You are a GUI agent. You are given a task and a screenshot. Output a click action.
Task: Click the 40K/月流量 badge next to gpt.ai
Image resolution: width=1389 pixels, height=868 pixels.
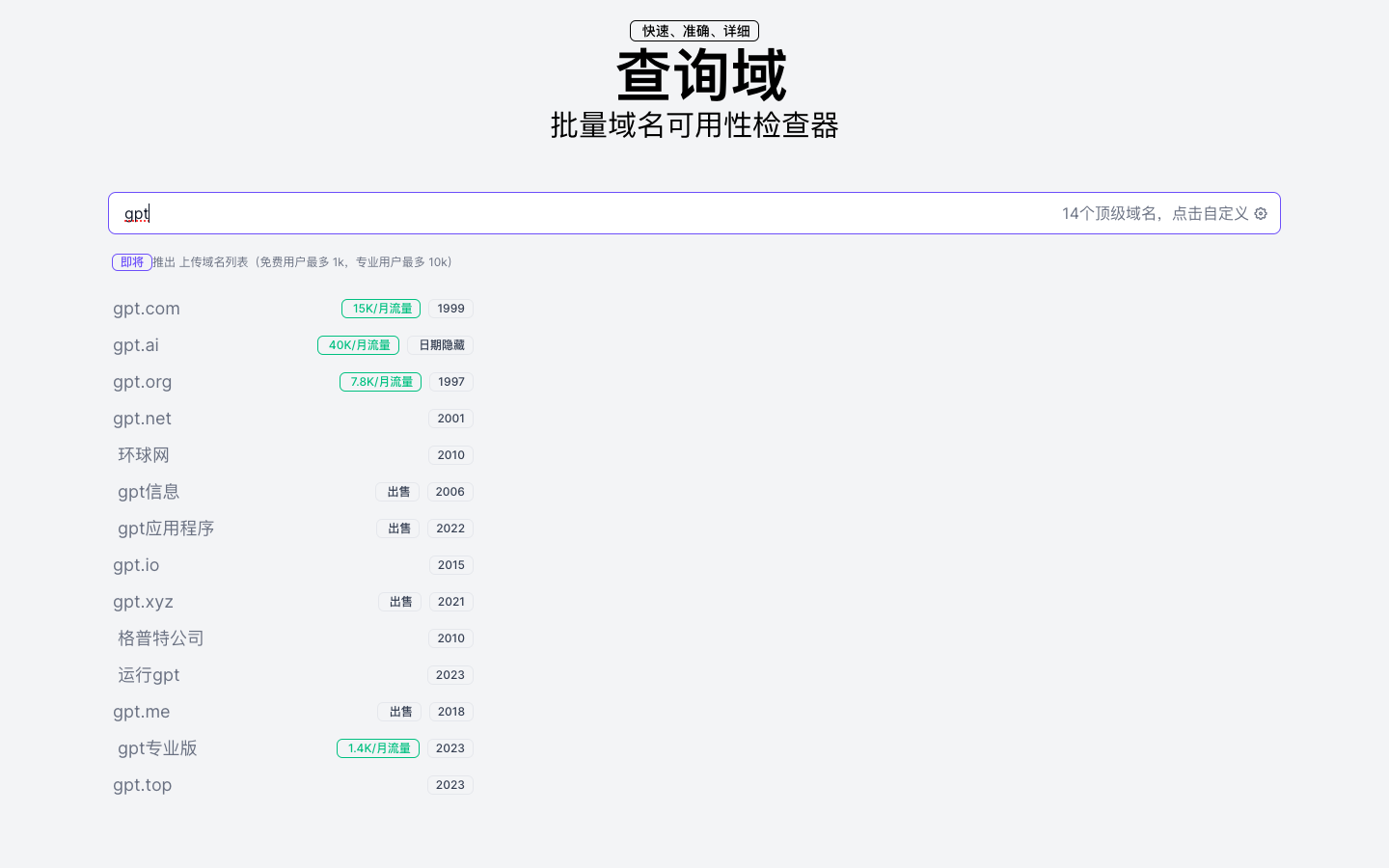point(358,344)
